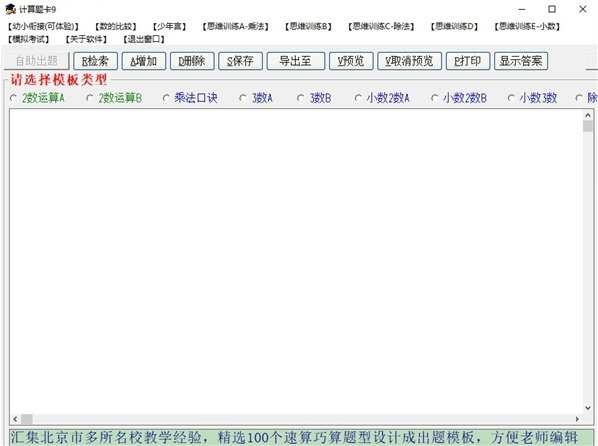Click the D删除 delete button
598x446 pixels.
192,61
